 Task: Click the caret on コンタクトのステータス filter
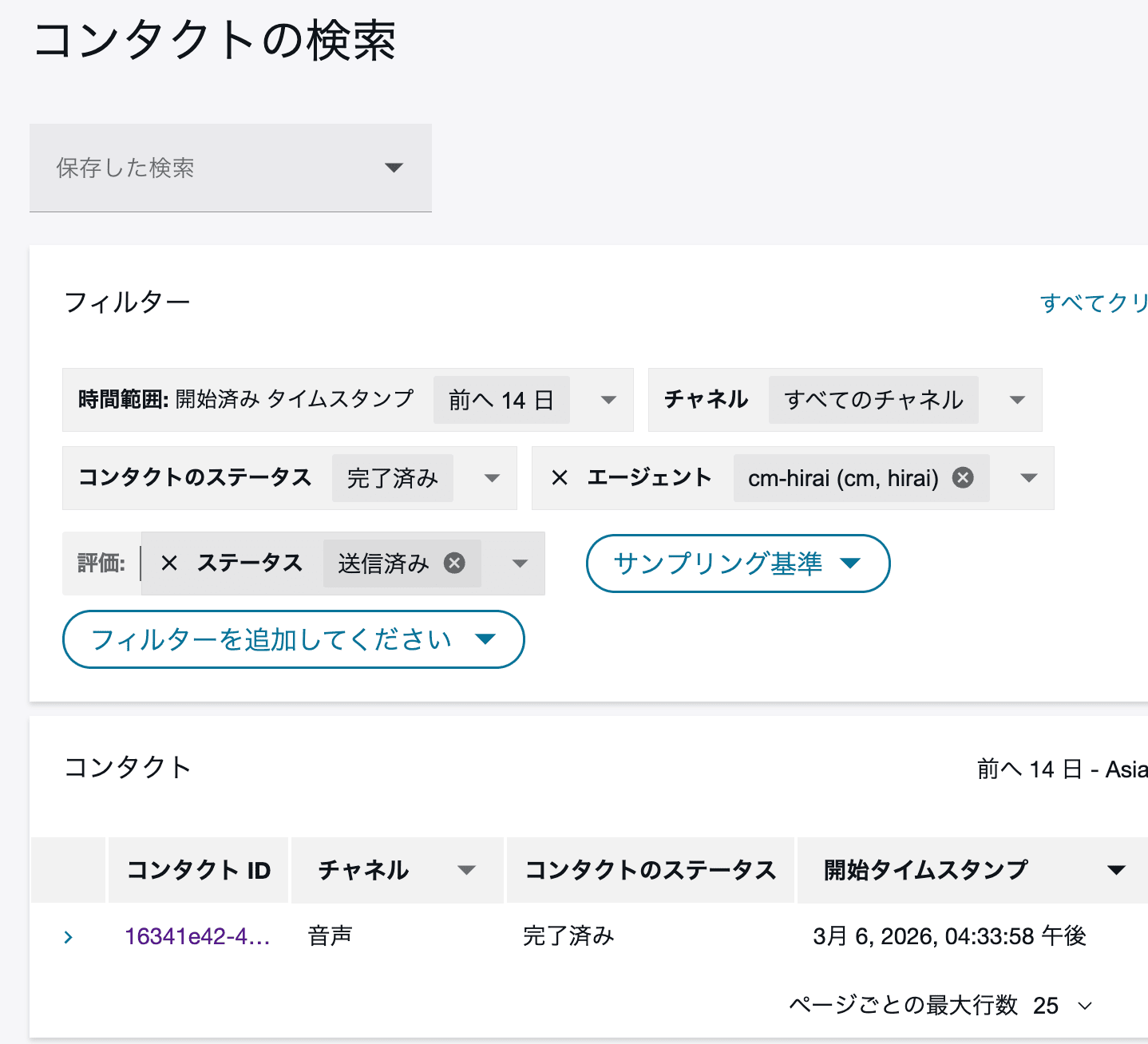(x=493, y=478)
